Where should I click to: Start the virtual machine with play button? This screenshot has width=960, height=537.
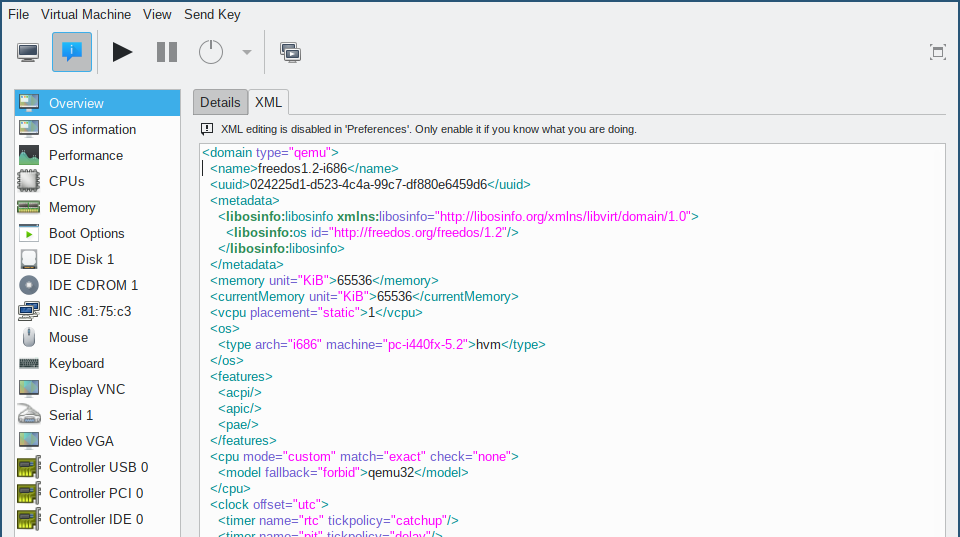tap(122, 52)
